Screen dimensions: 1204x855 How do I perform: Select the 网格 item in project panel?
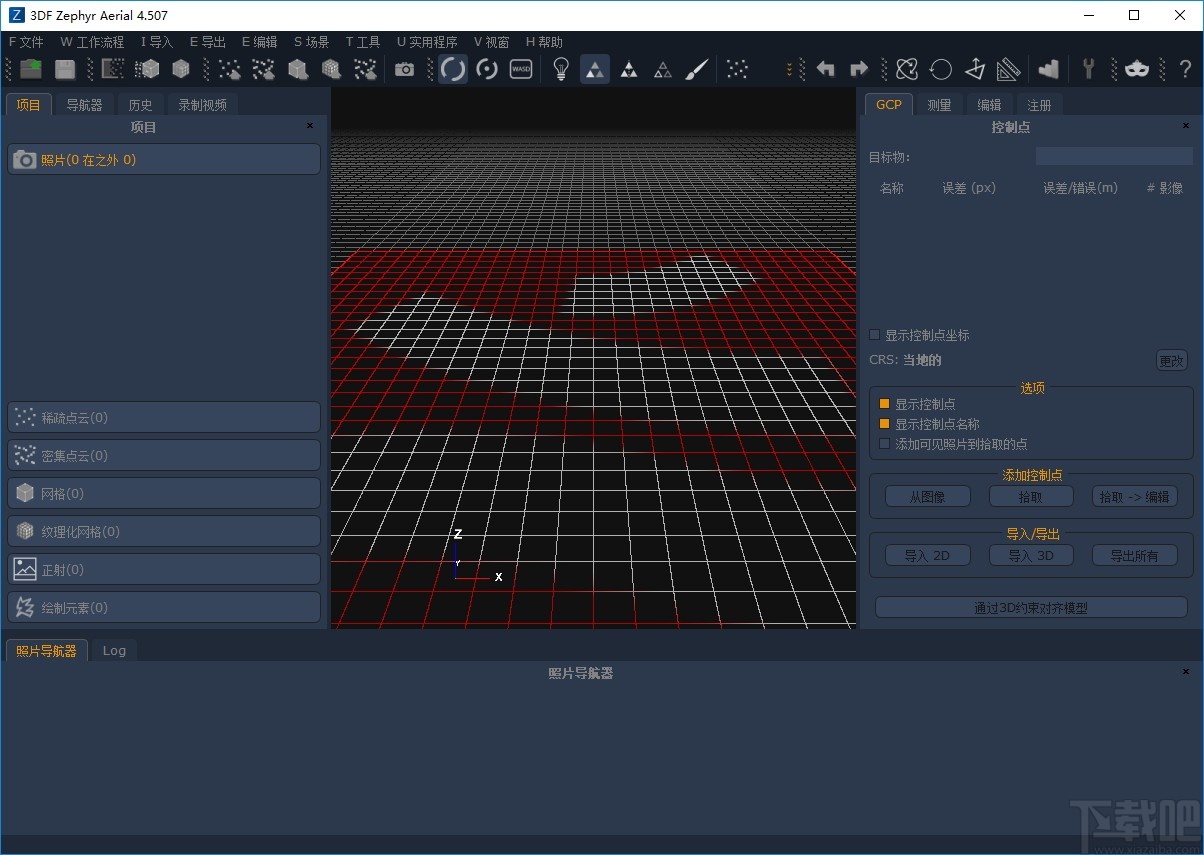[163, 493]
